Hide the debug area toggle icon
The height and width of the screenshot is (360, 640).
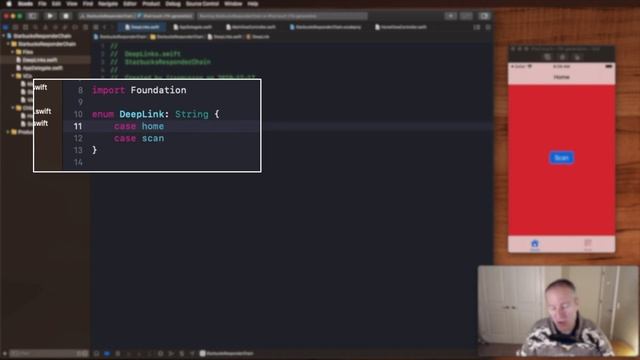click(x=96, y=353)
